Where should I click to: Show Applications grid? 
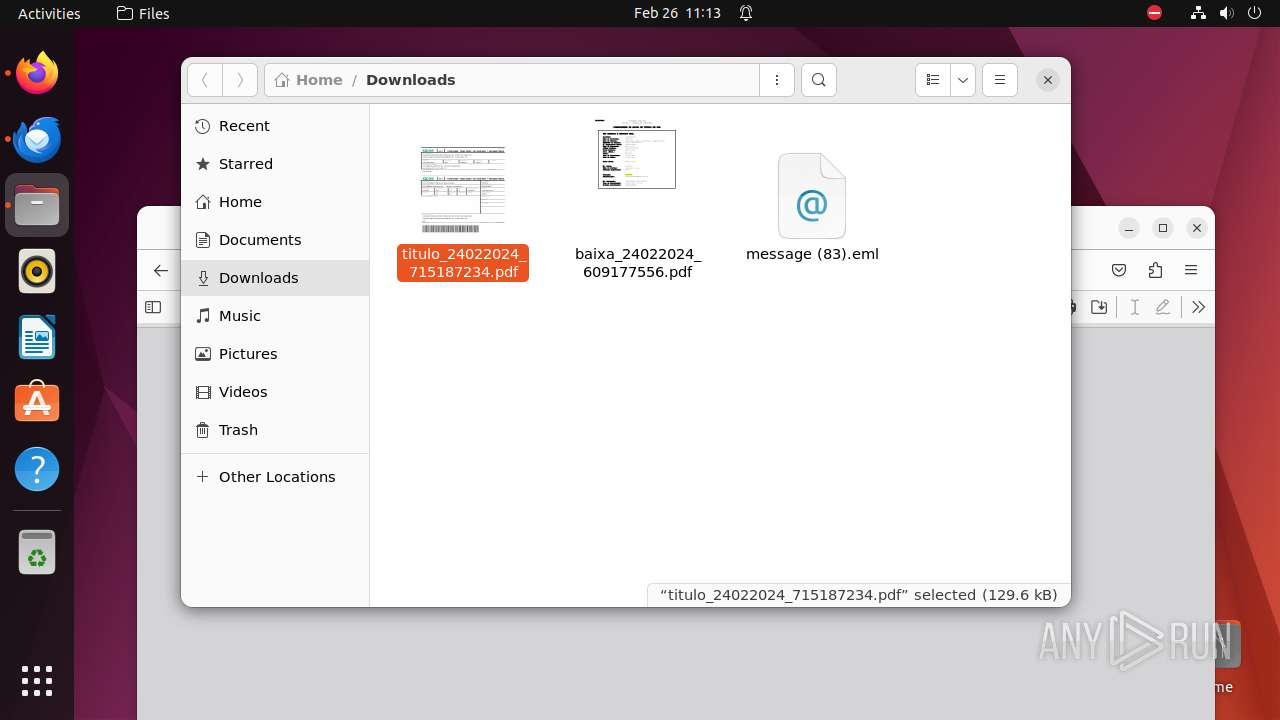tap(37, 681)
